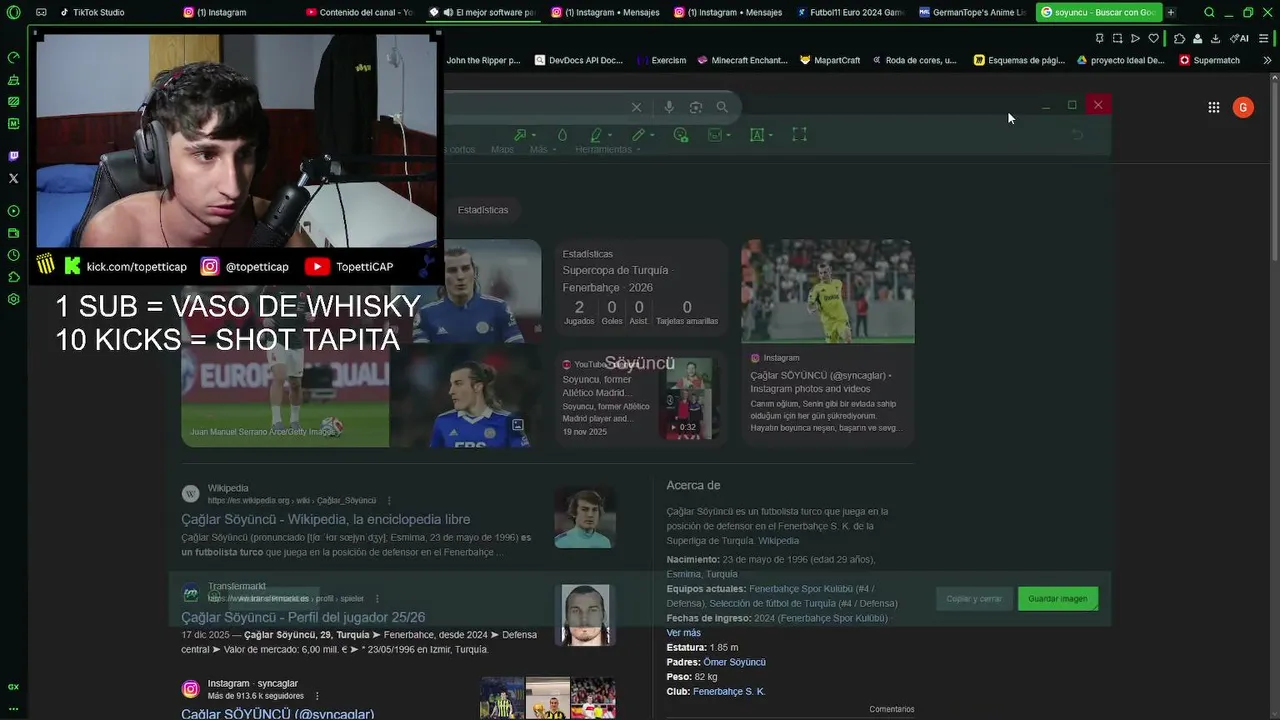Expand the highlighter tool dropdown caret
This screenshot has width=1280, height=720.
click(x=610, y=136)
